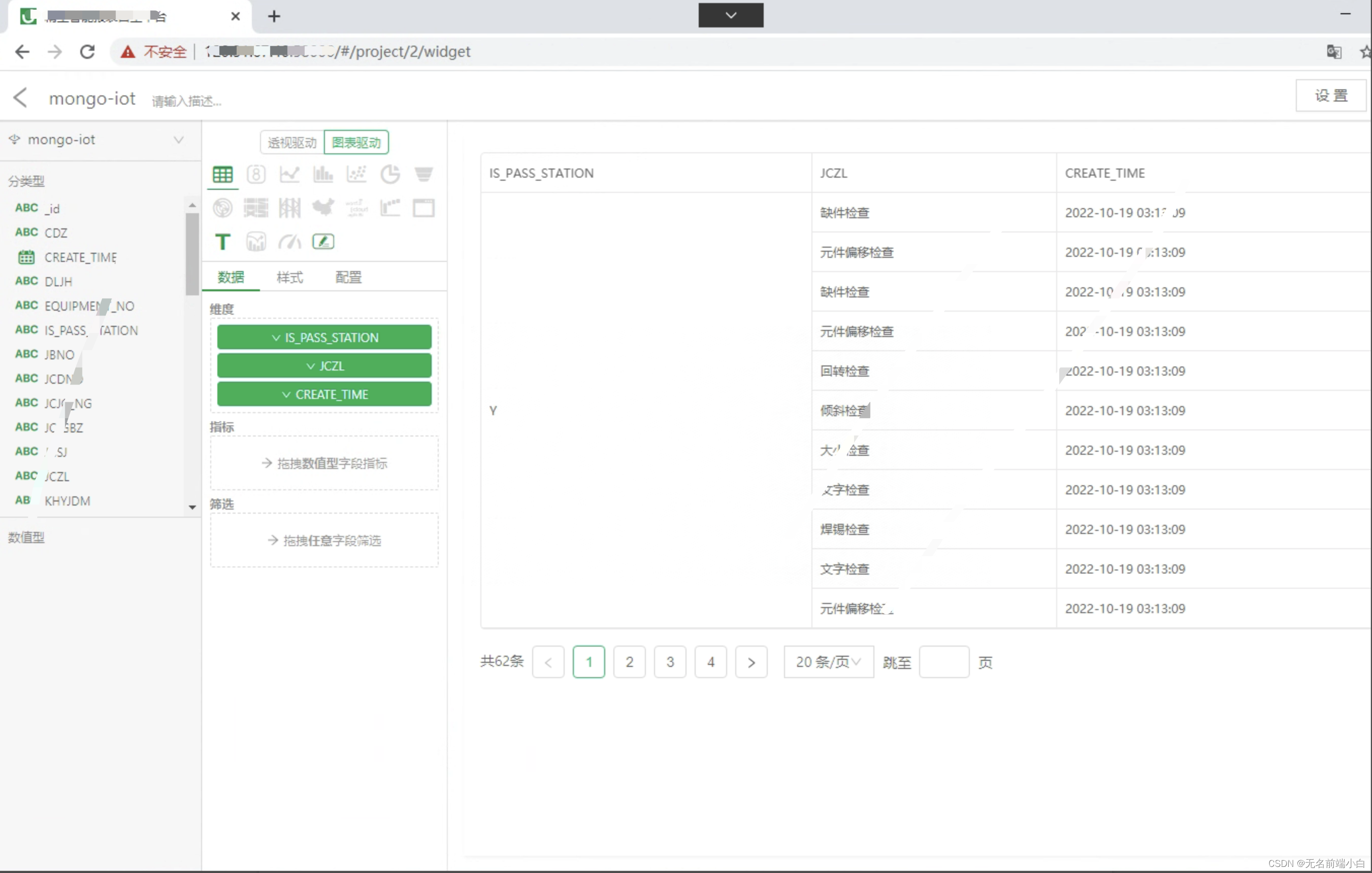The image size is (1372, 873).
Task: Select the pie chart type icon
Action: (390, 174)
